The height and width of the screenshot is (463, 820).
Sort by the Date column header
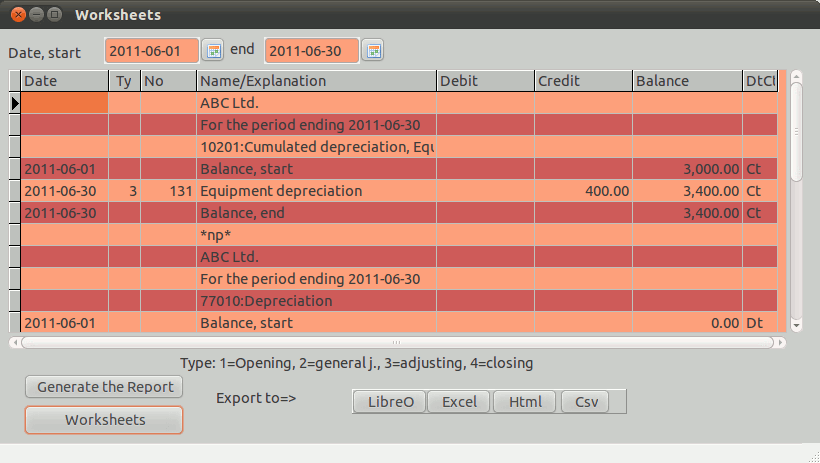click(x=64, y=81)
